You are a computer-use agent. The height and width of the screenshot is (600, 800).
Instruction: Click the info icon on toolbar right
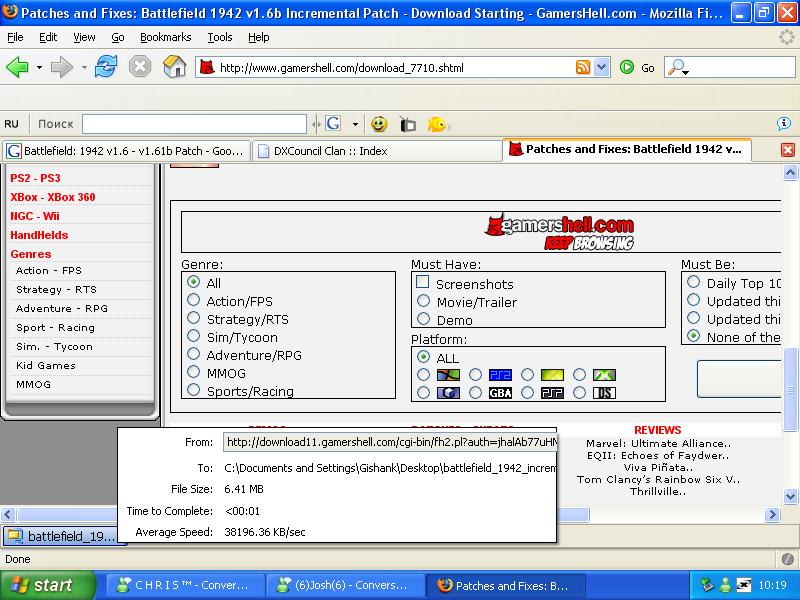tap(784, 123)
